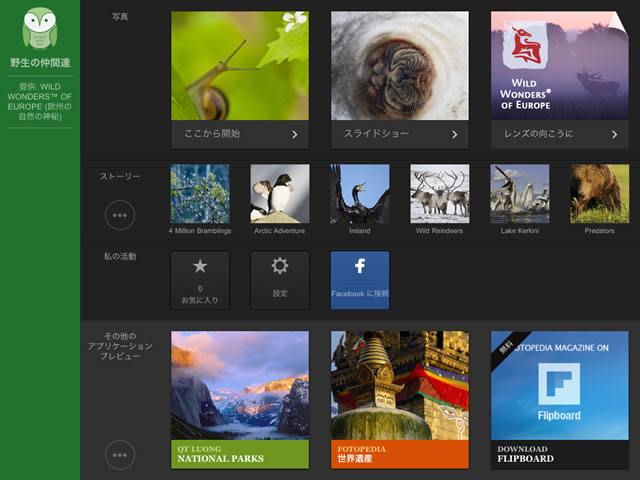This screenshot has width=640, height=480.
Task: Click the Facebook に接続 label
Action: 360,293
